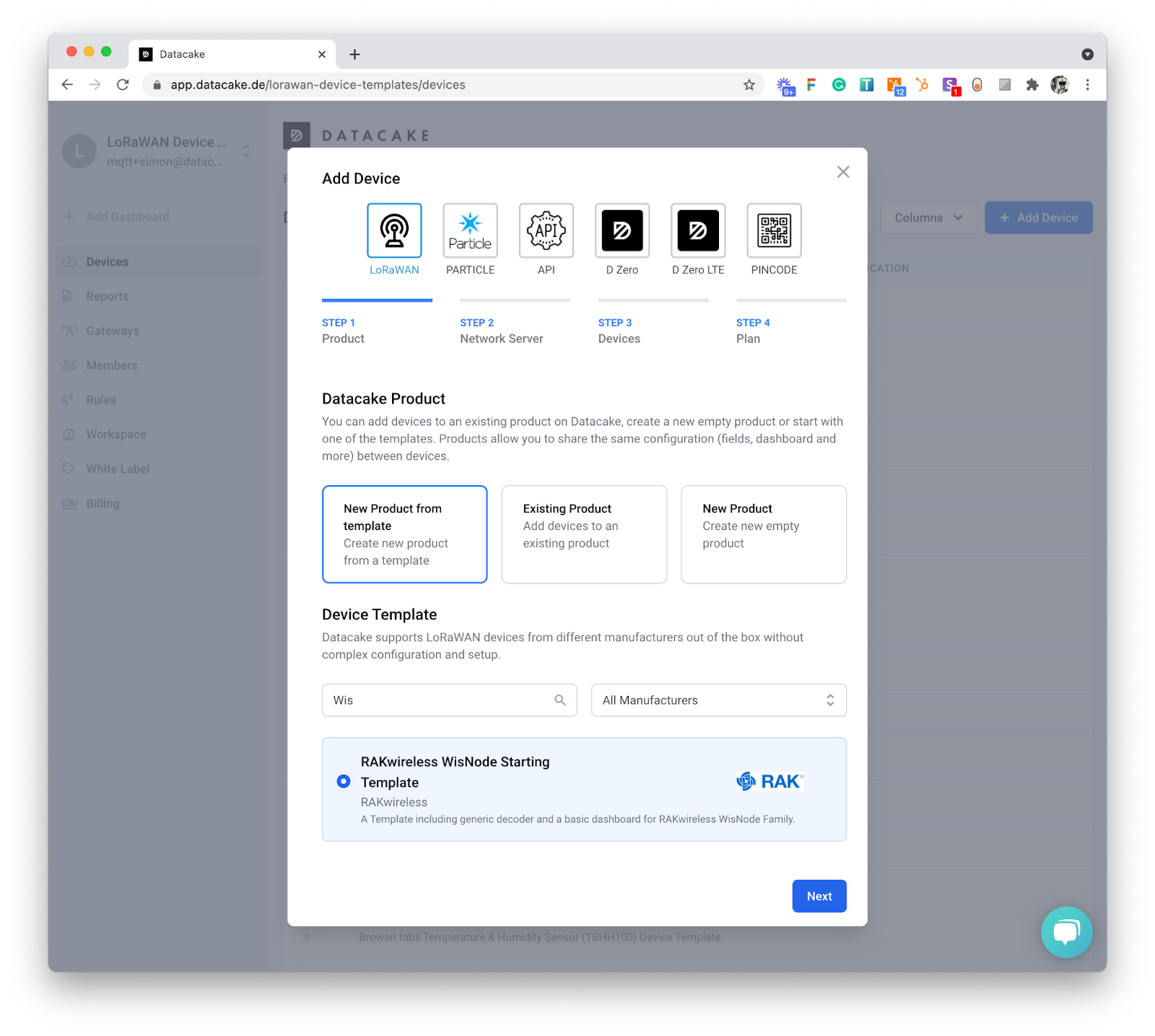Choose the Existing Product option
The height and width of the screenshot is (1036, 1155).
584,534
